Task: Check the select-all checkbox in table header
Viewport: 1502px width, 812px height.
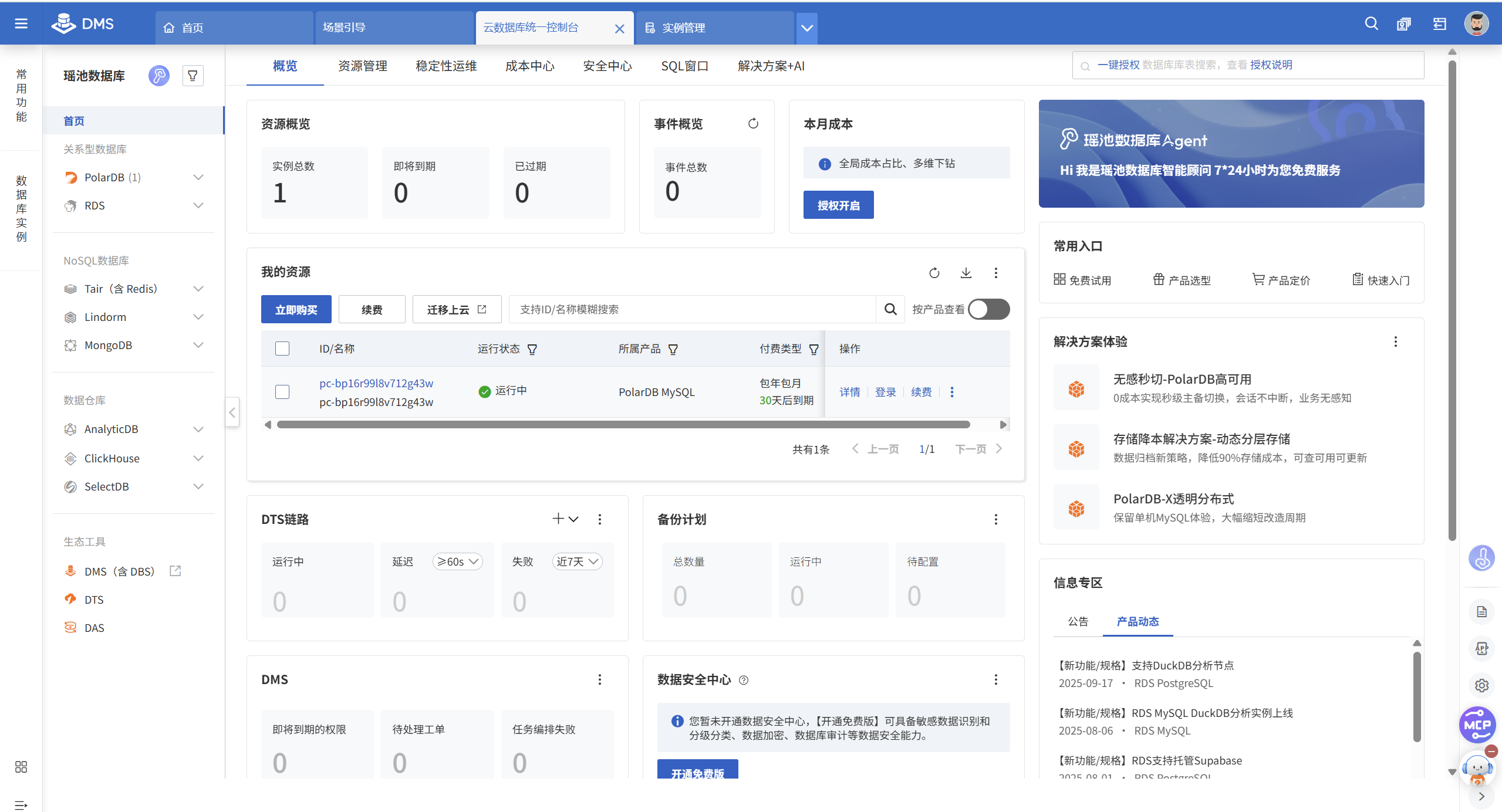Action: click(x=282, y=349)
